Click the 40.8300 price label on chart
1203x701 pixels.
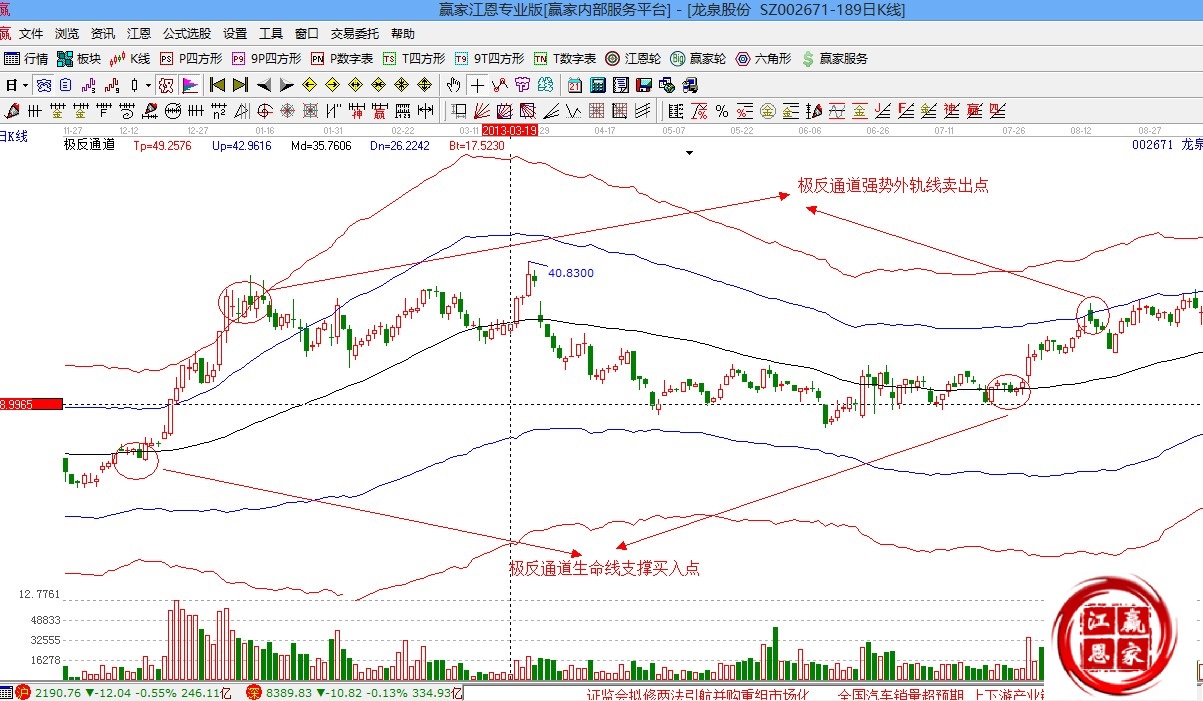pos(571,273)
